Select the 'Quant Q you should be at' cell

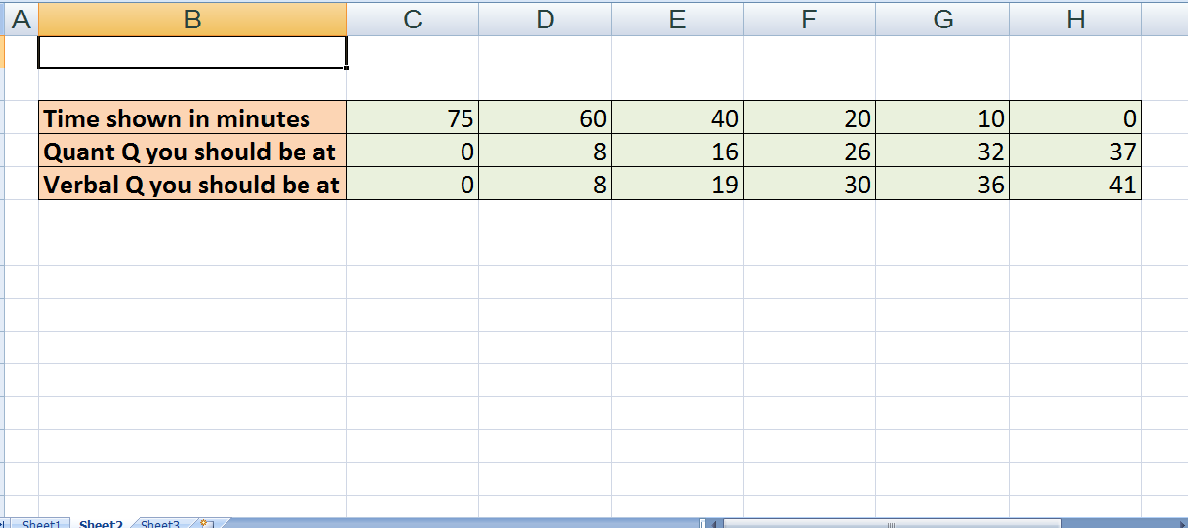[x=192, y=151]
